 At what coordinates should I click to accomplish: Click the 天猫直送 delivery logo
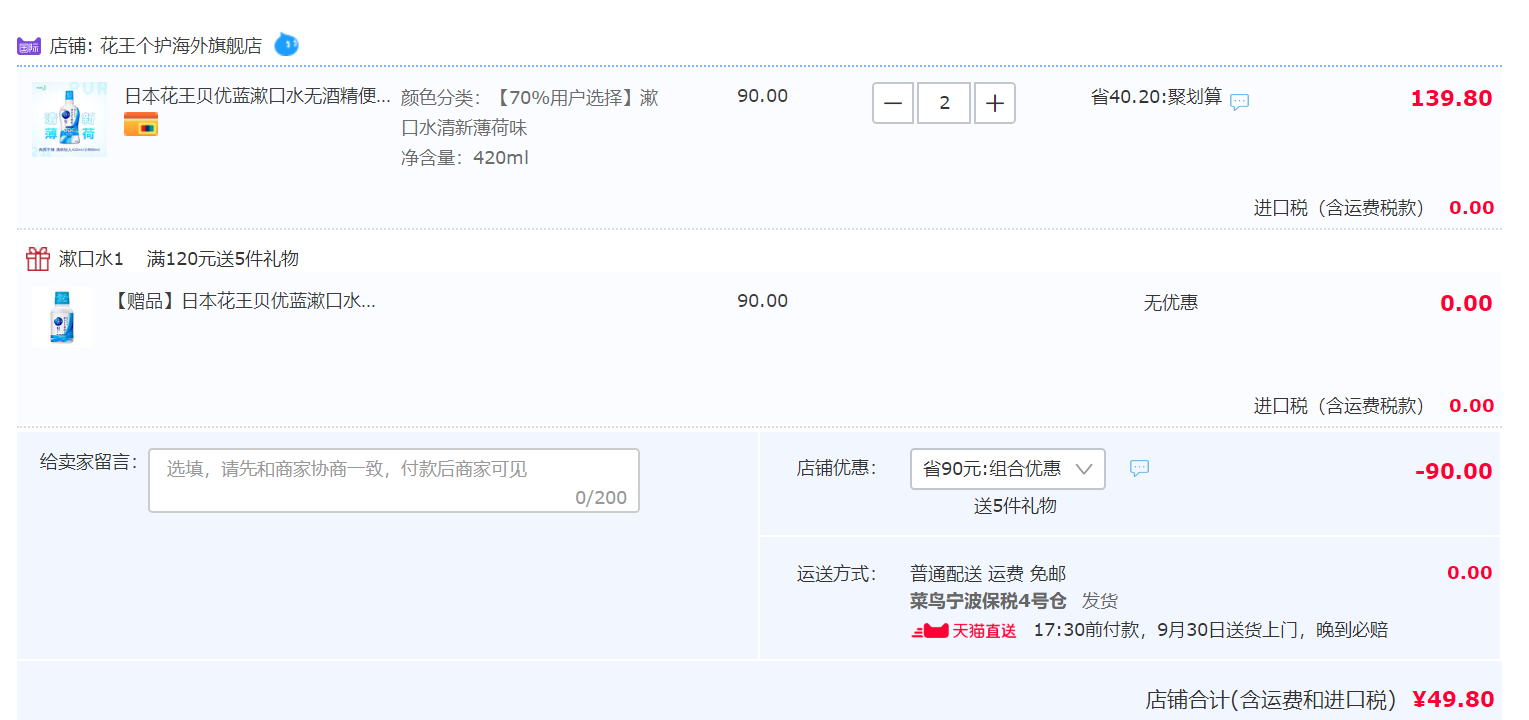click(964, 631)
